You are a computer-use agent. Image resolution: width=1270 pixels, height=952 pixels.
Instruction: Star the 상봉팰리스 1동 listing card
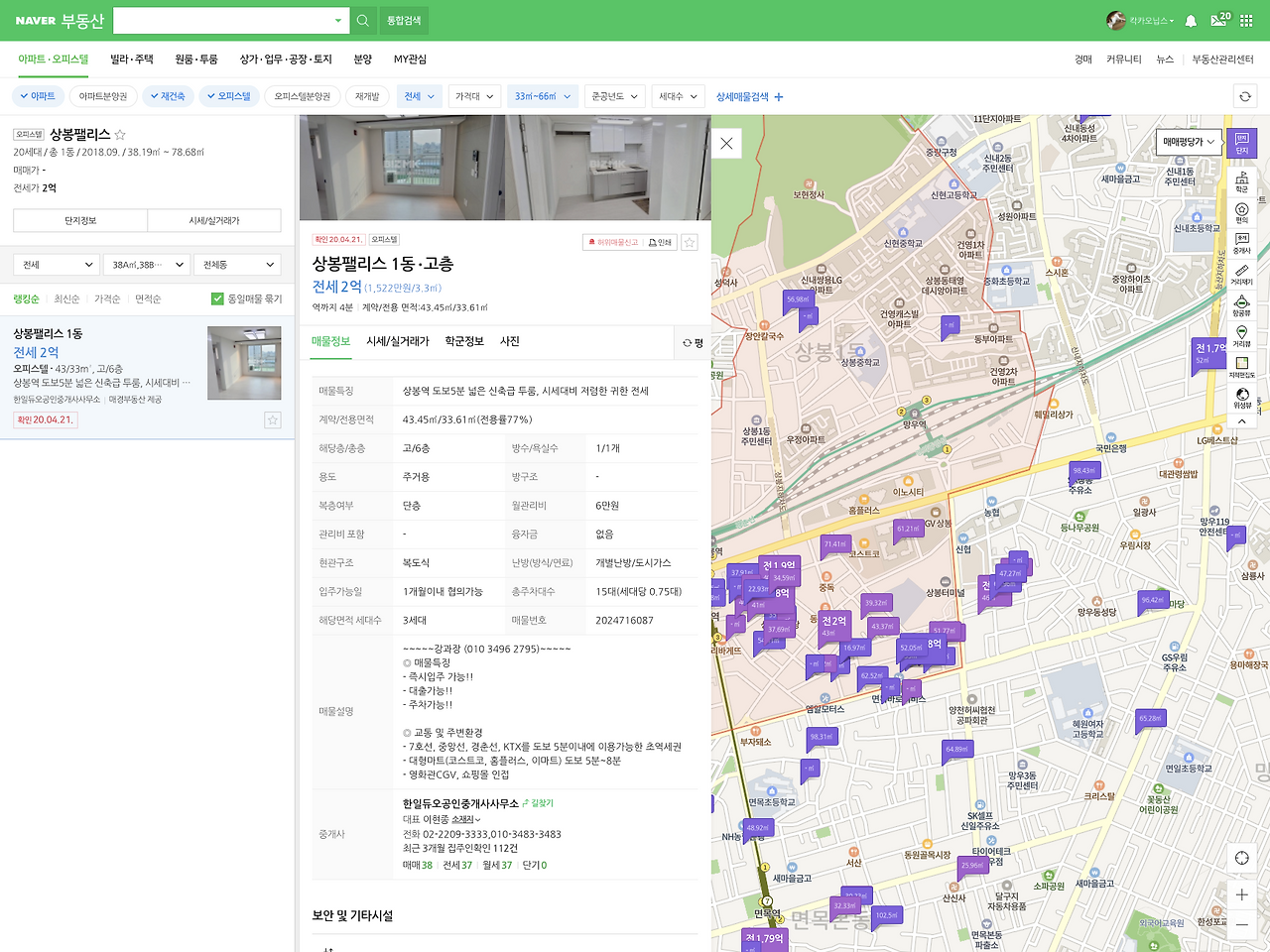(272, 420)
